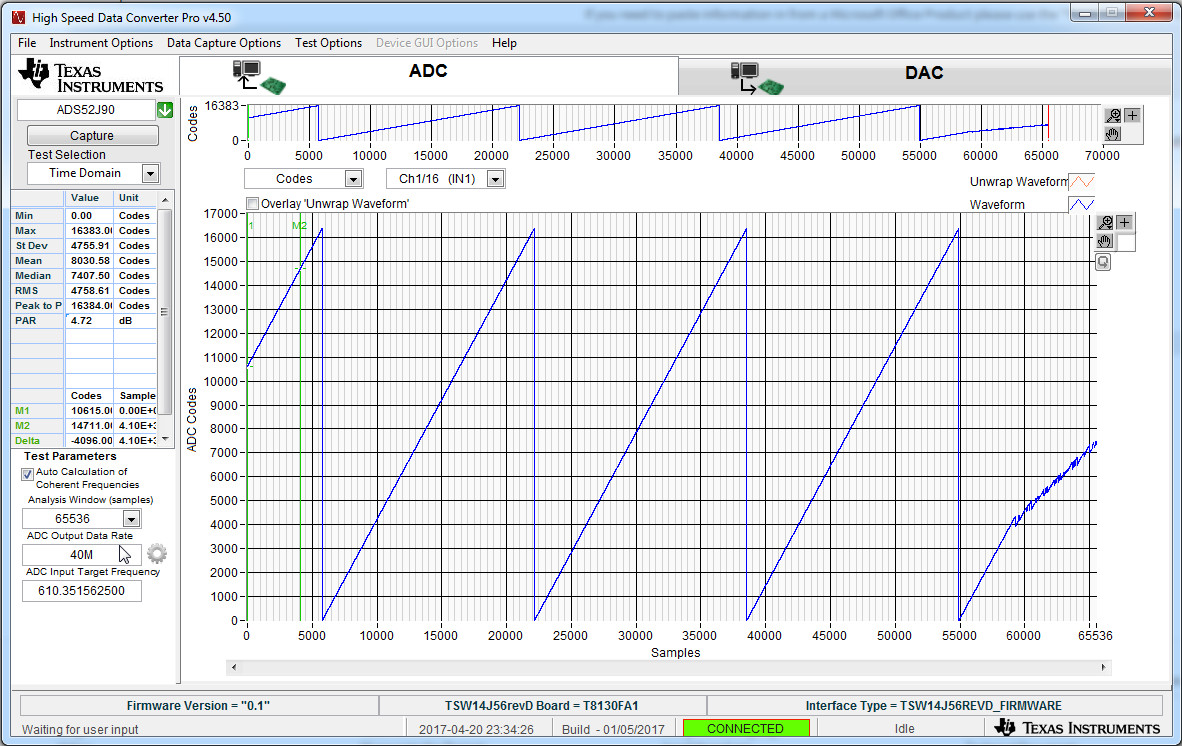Click the RMS value 4758.61
Viewport: 1182px width, 746px height.
click(90, 291)
